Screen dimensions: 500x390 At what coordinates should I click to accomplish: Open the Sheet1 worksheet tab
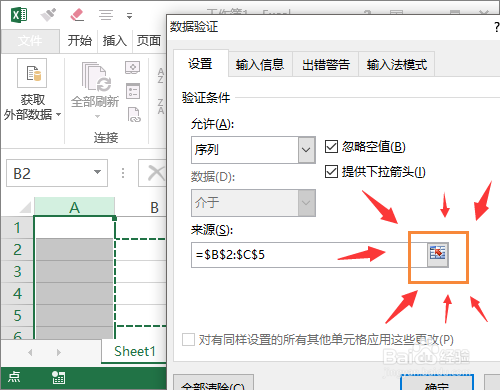click(x=135, y=351)
